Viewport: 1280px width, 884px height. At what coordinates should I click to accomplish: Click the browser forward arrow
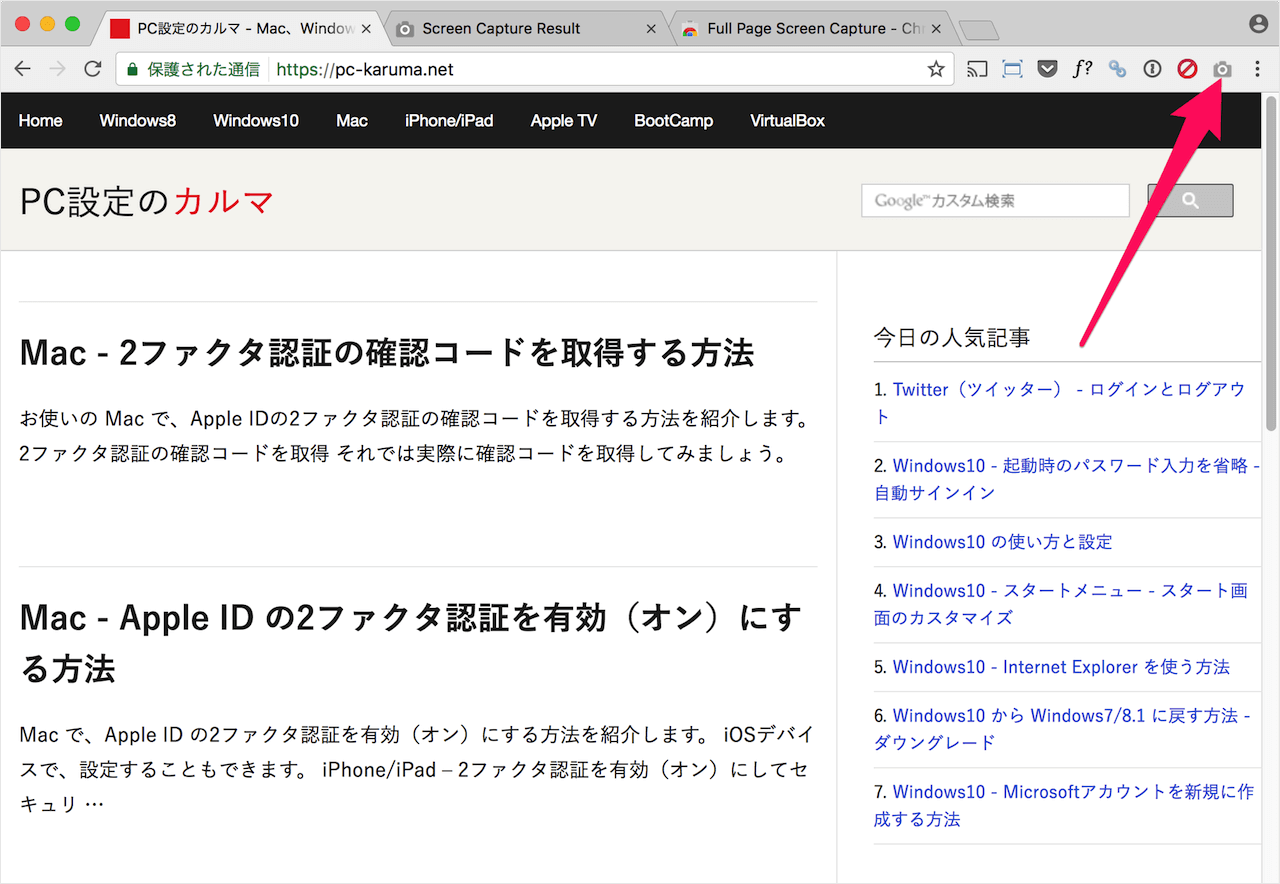point(58,69)
